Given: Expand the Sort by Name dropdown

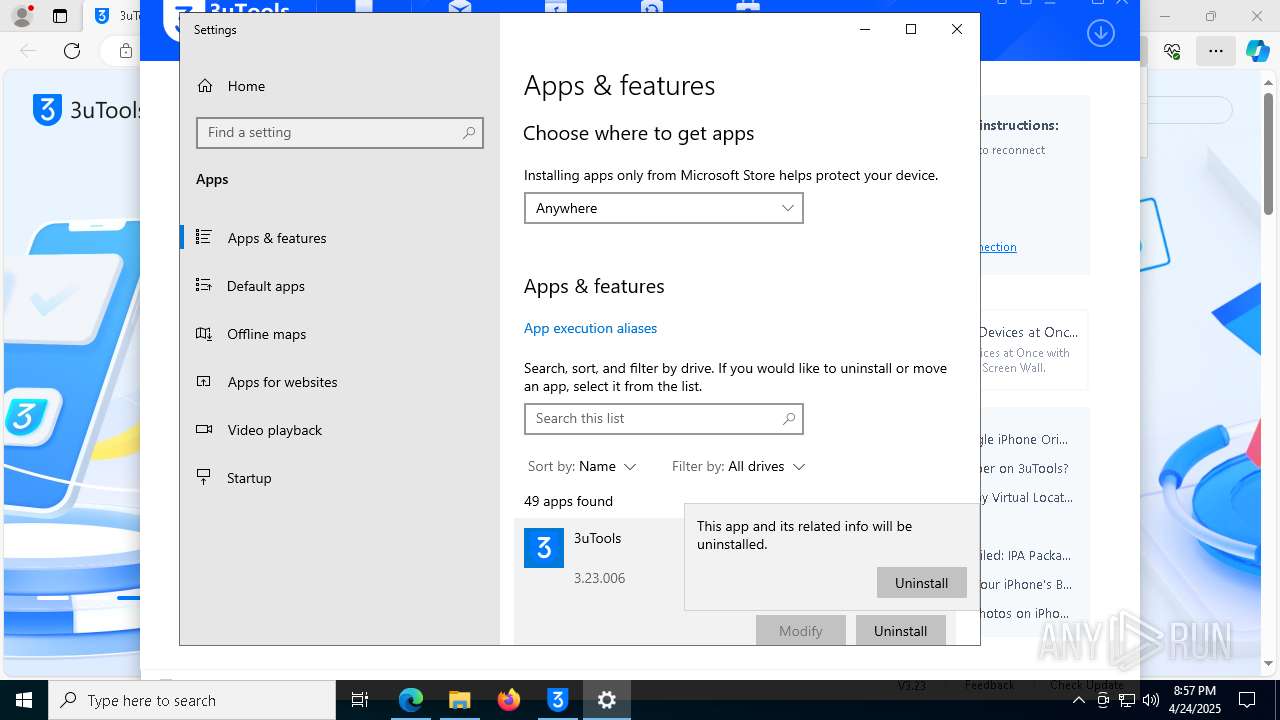Looking at the screenshot, I should [582, 466].
